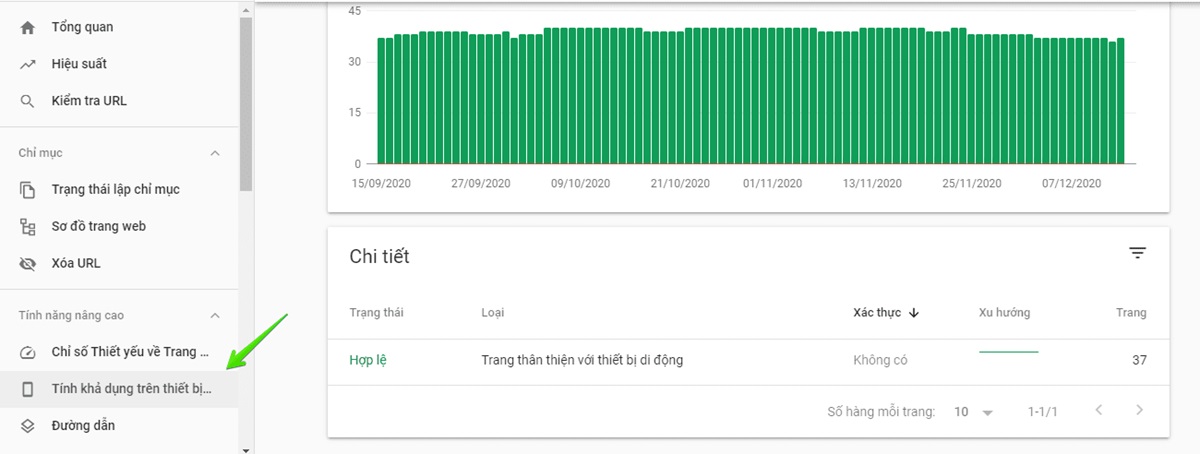Click chart date label 09/10/2020

pos(579,183)
